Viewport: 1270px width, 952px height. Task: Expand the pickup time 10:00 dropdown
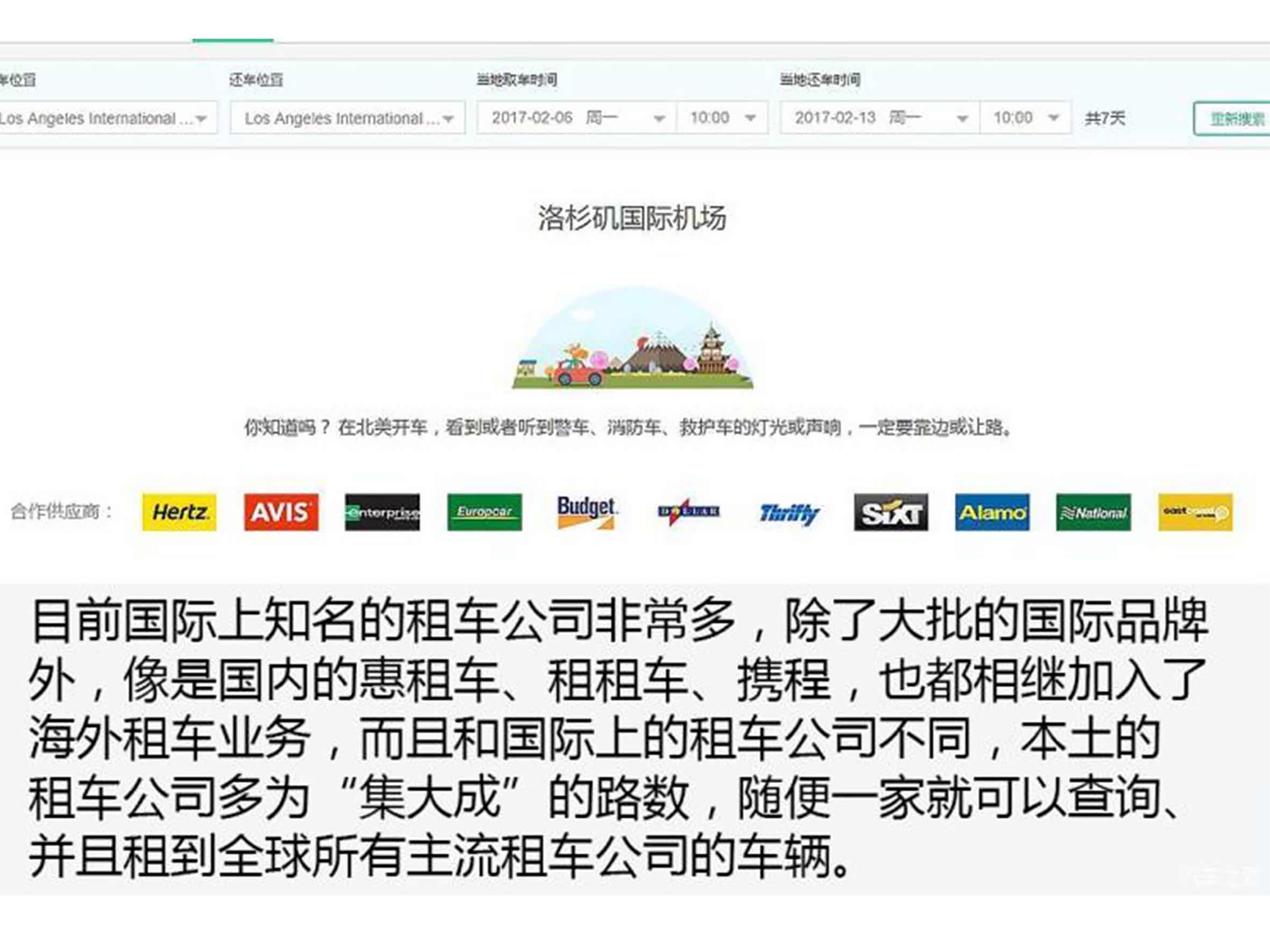(722, 118)
